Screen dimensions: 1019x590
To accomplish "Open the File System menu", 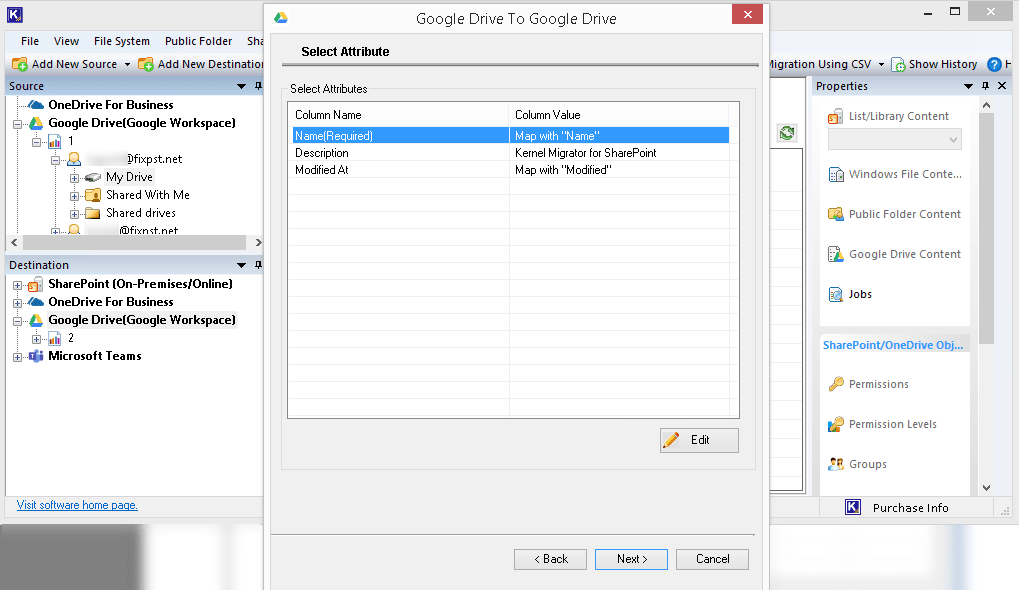I will coord(122,41).
